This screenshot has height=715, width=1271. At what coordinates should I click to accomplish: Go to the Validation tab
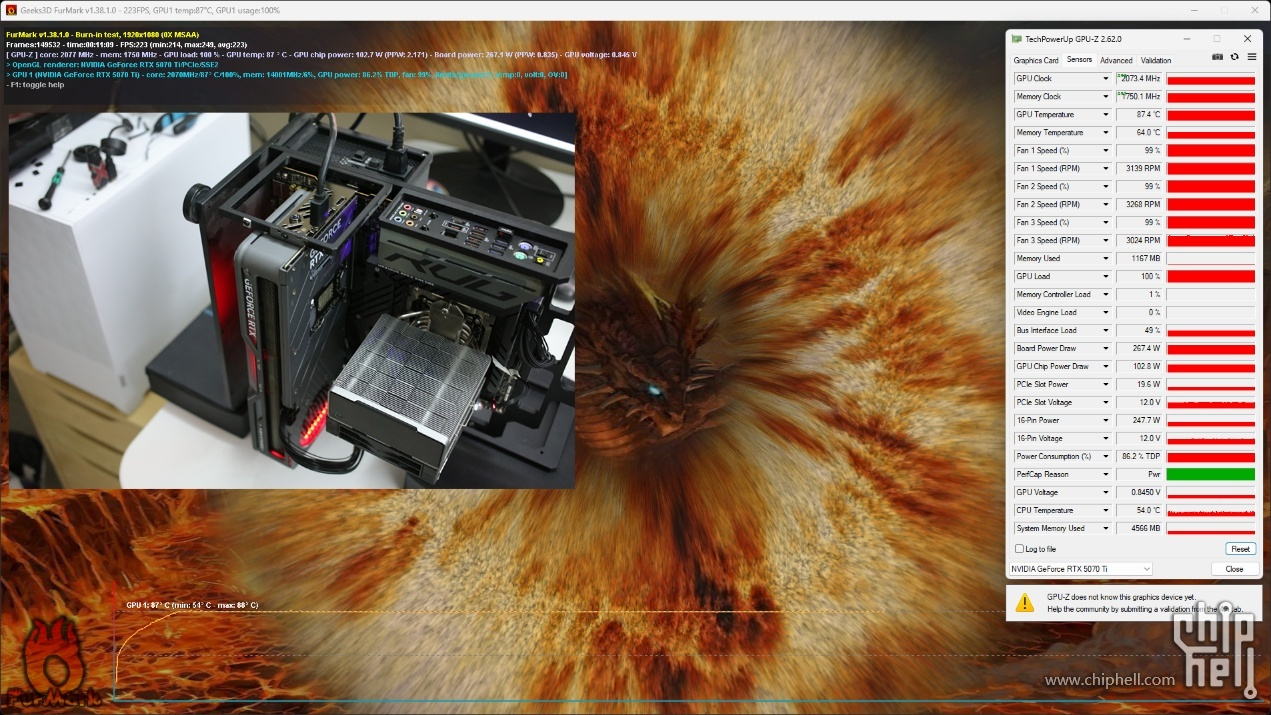pos(1156,61)
